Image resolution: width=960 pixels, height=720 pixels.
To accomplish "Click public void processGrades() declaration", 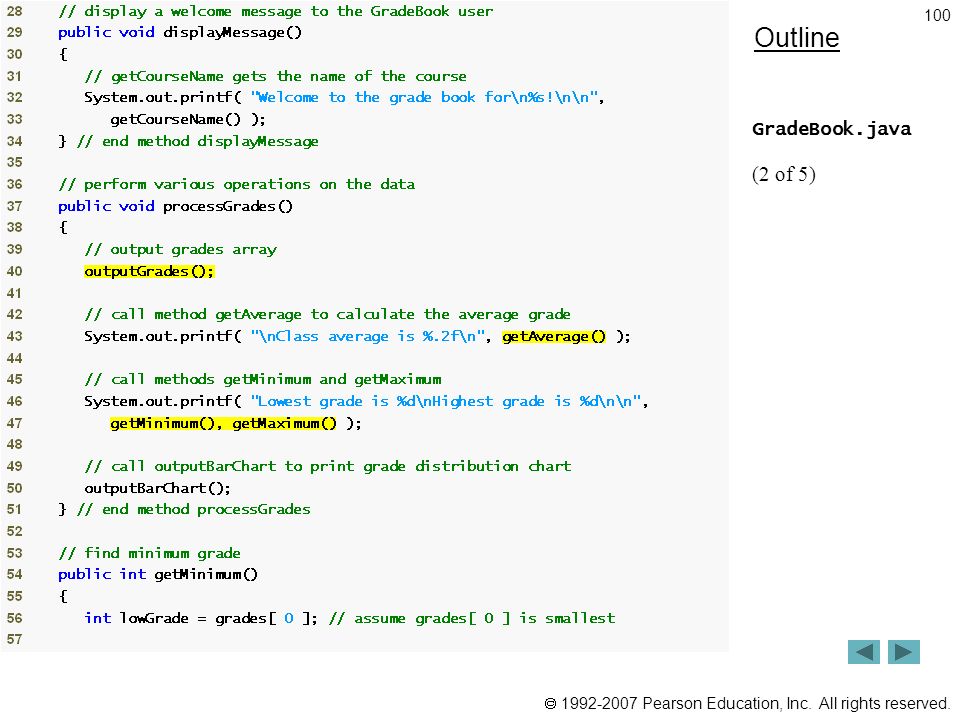I will tap(176, 206).
